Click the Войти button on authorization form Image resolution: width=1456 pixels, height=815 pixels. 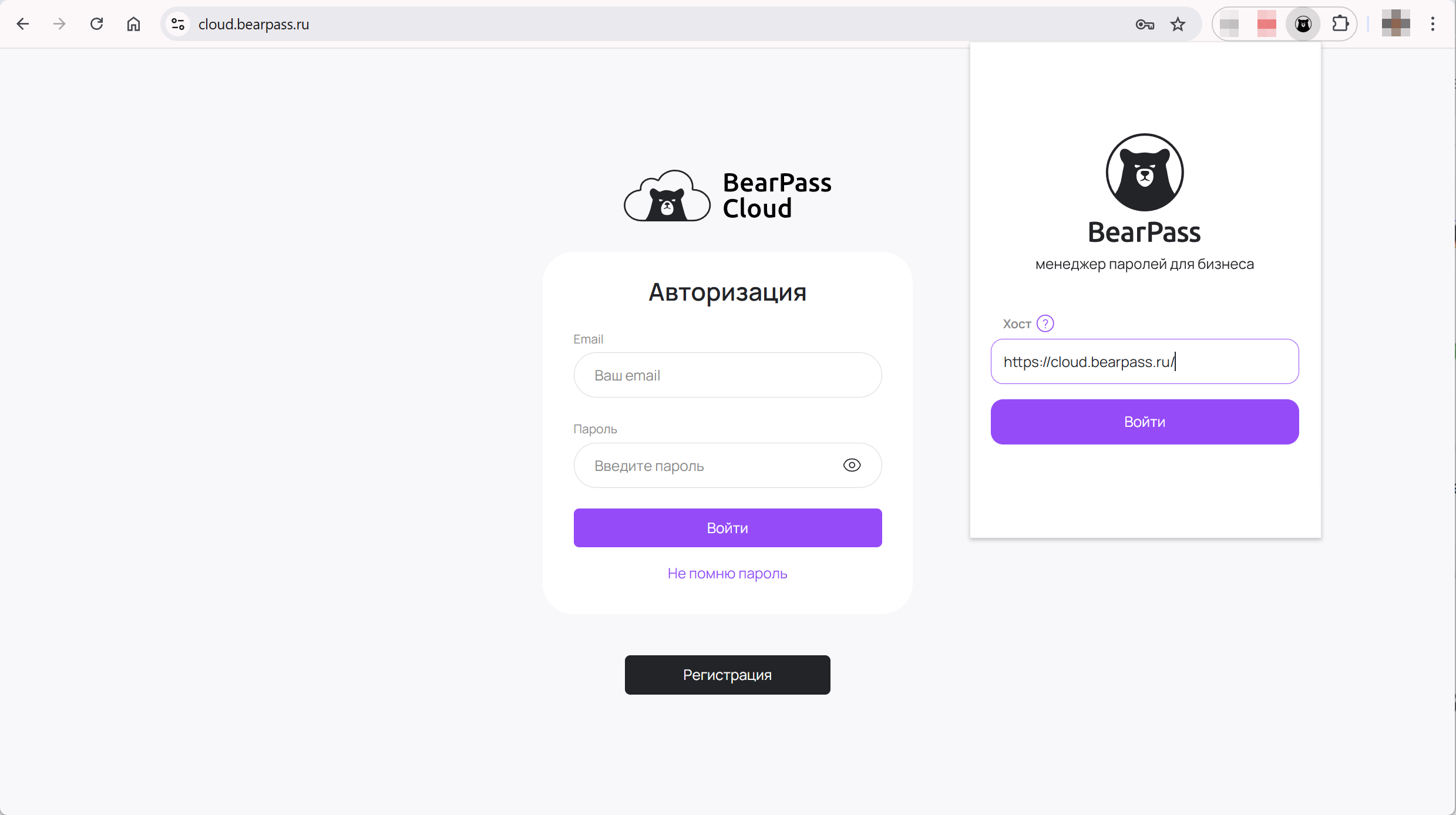pos(728,528)
